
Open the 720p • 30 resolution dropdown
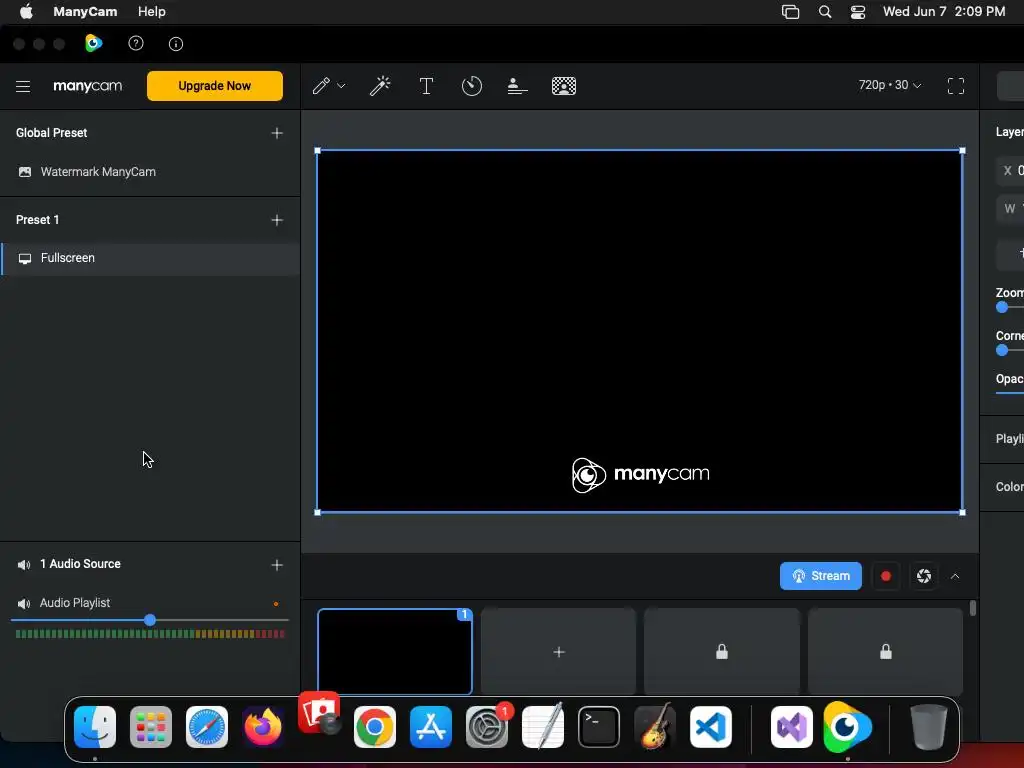pos(889,85)
